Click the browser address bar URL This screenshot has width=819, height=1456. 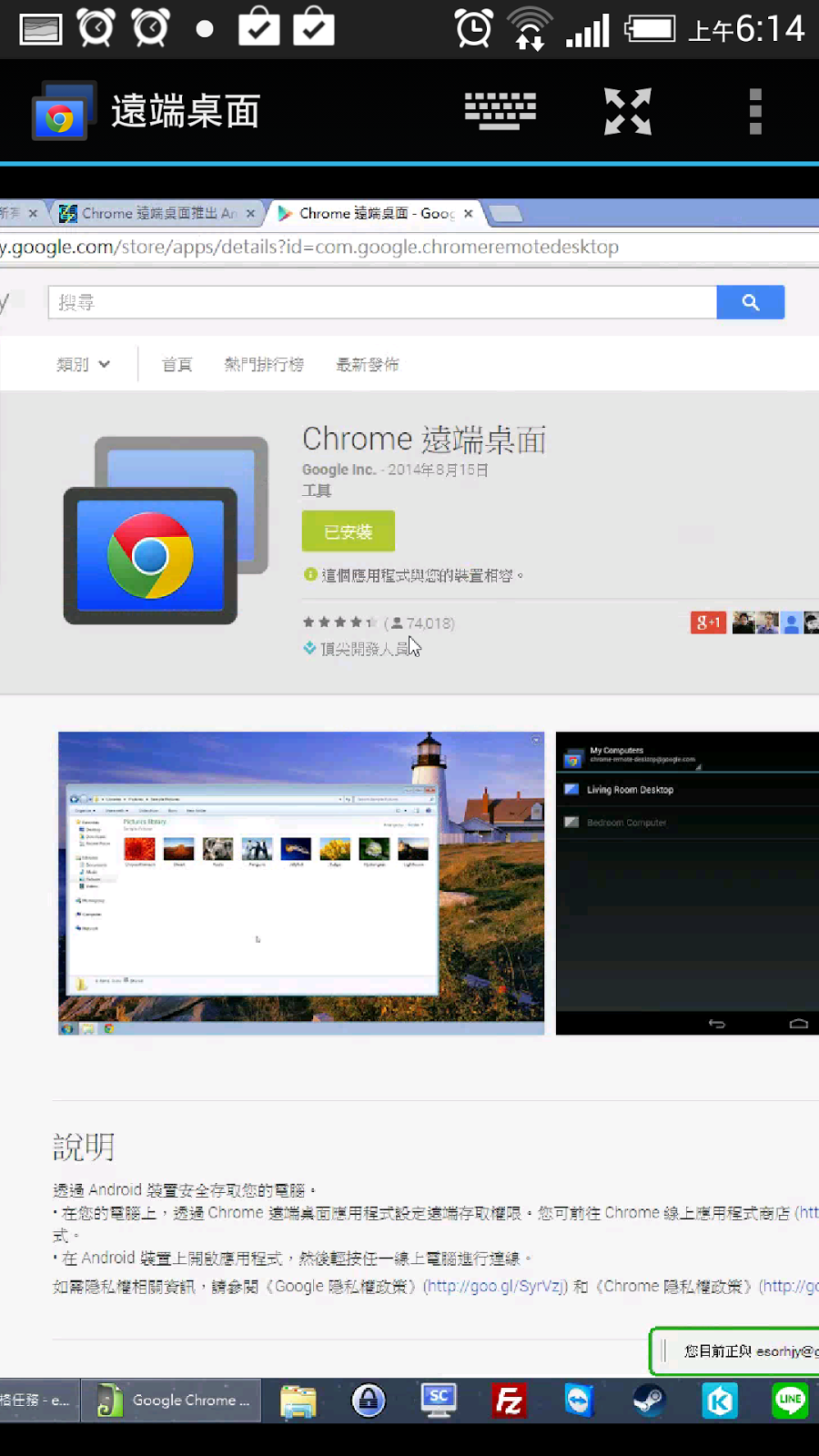(x=309, y=247)
